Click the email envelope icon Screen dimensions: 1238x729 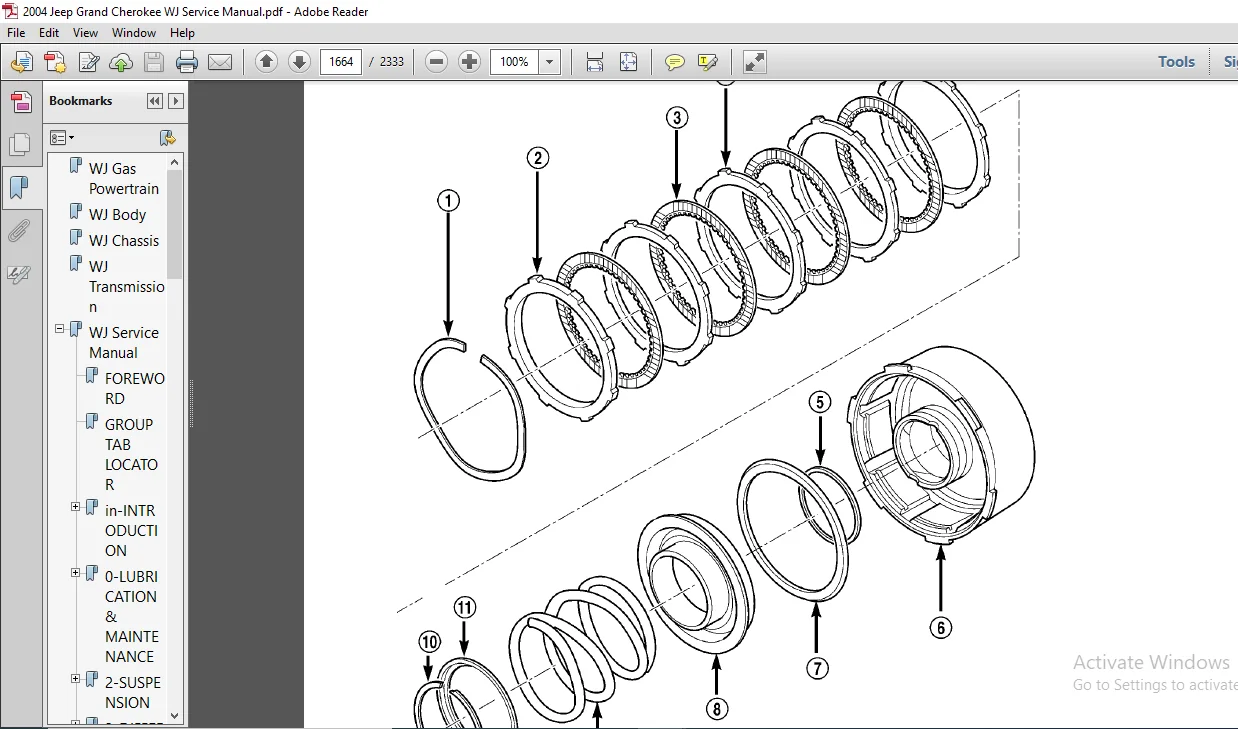pyautogui.click(x=220, y=62)
